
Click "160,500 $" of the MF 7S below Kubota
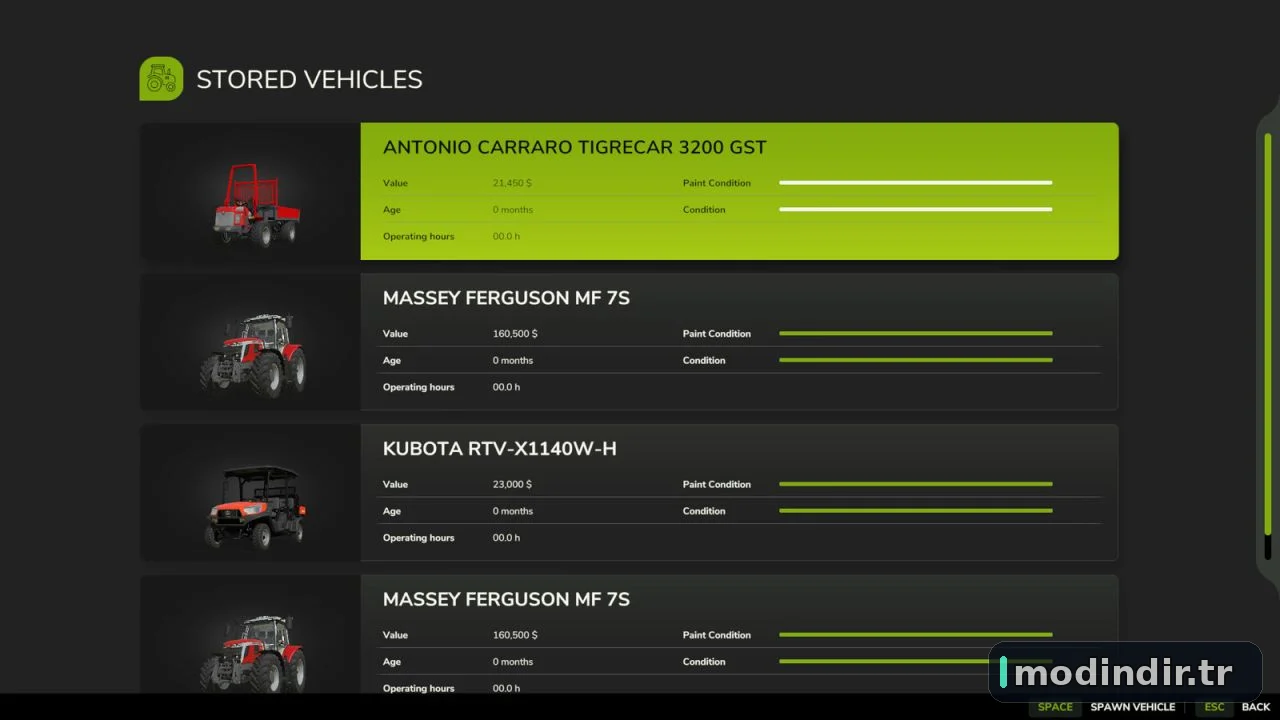click(515, 635)
